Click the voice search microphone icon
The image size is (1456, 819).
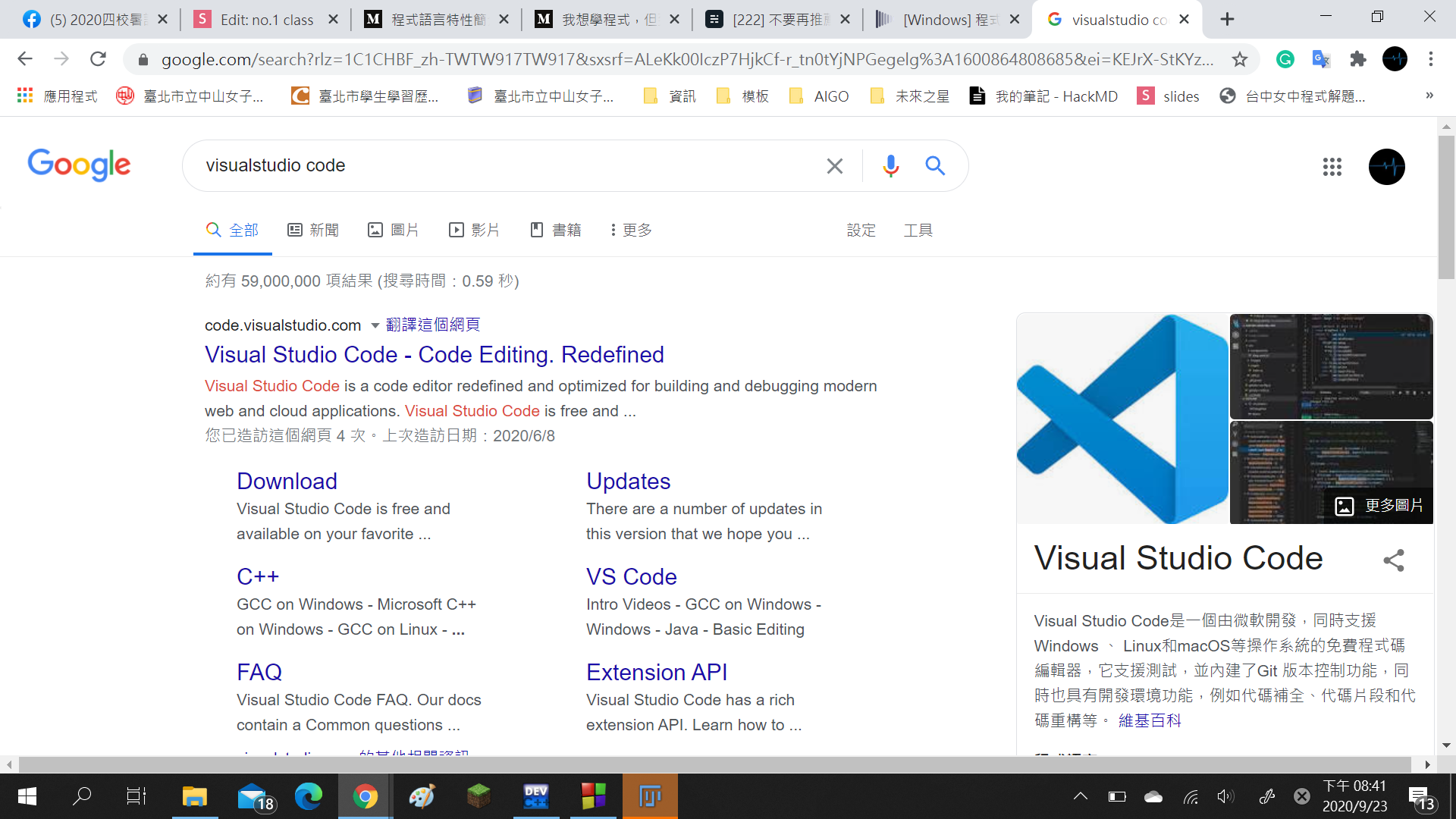tap(890, 165)
